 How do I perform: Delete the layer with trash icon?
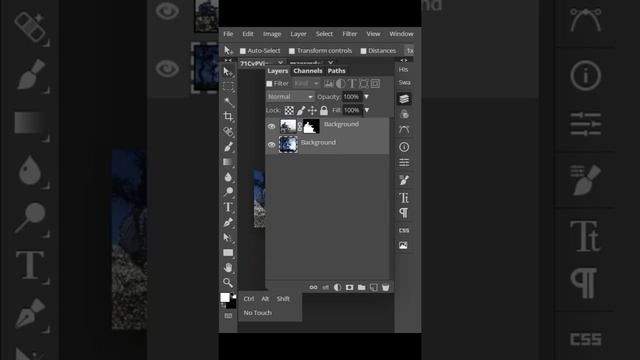pos(385,287)
